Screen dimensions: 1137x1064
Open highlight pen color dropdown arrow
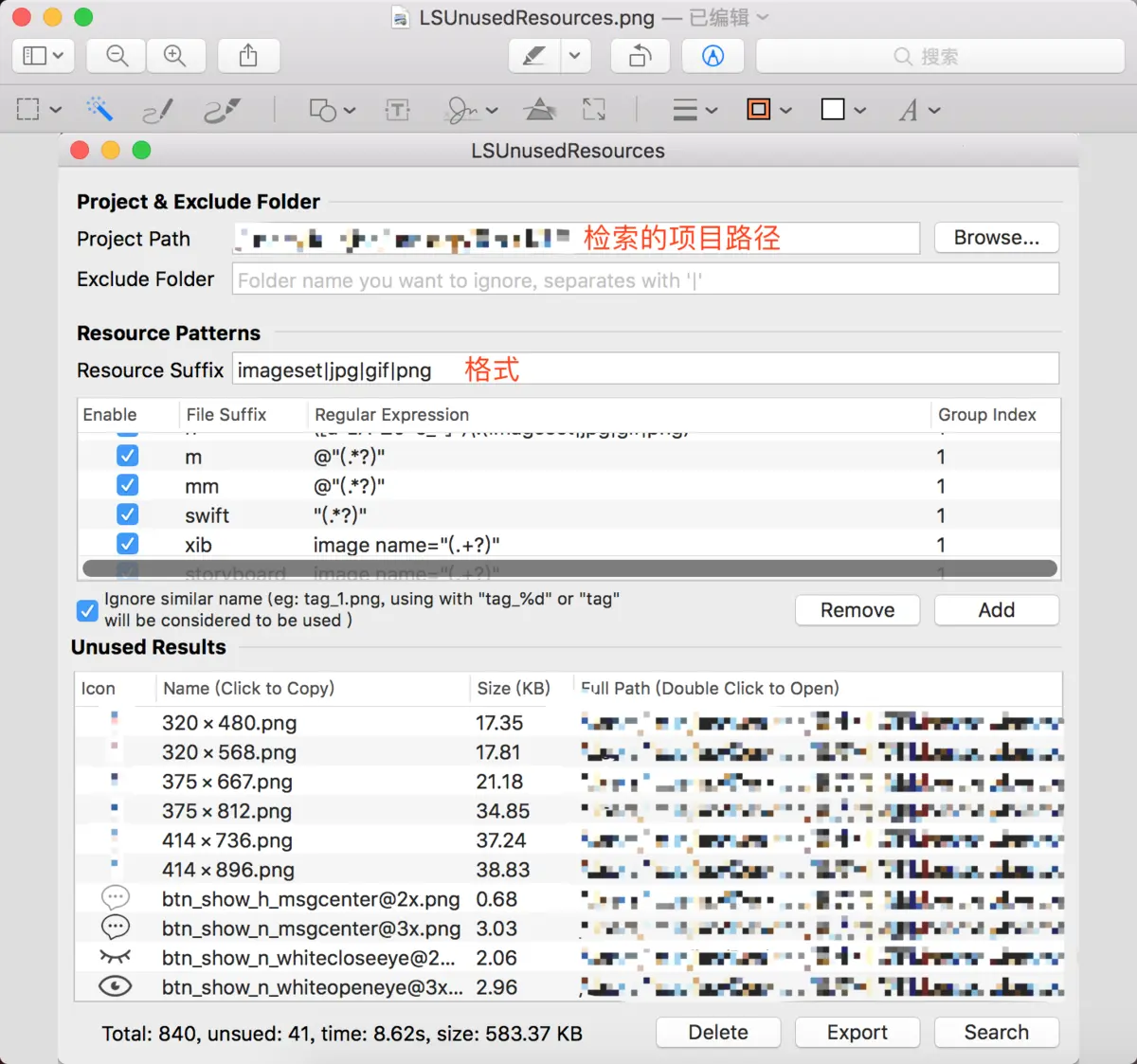pos(575,56)
